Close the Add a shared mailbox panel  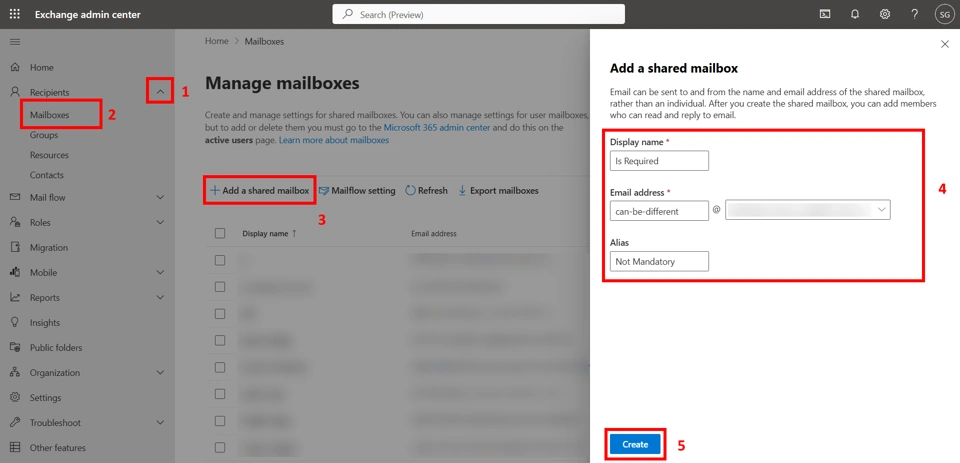point(944,44)
